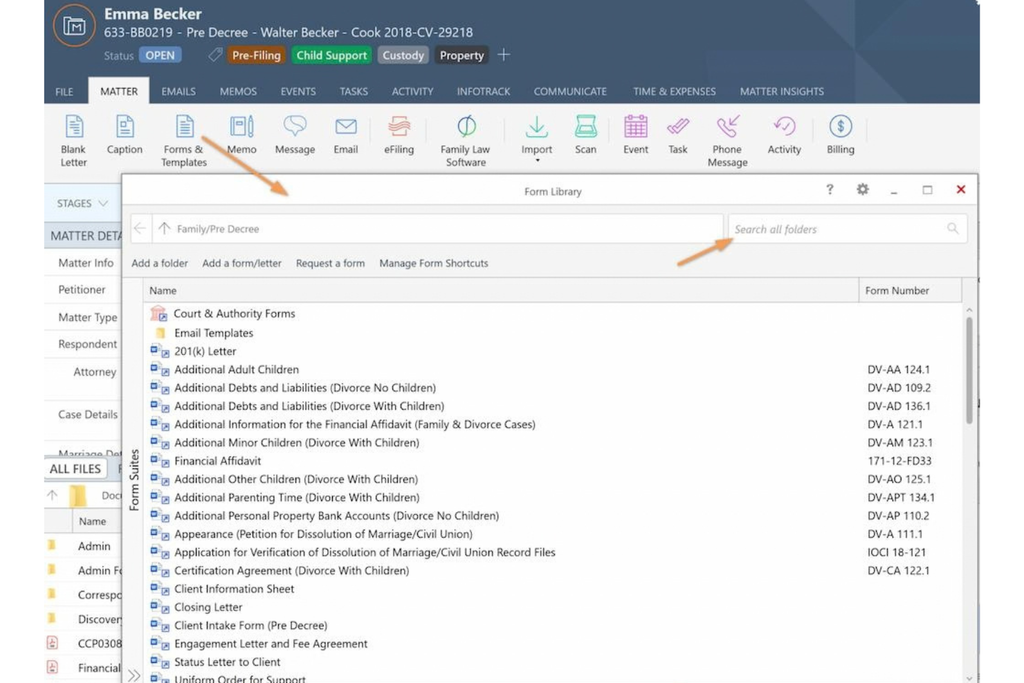This screenshot has width=1024, height=683.
Task: Expand the Form Suites side panel
Action: (x=134, y=675)
